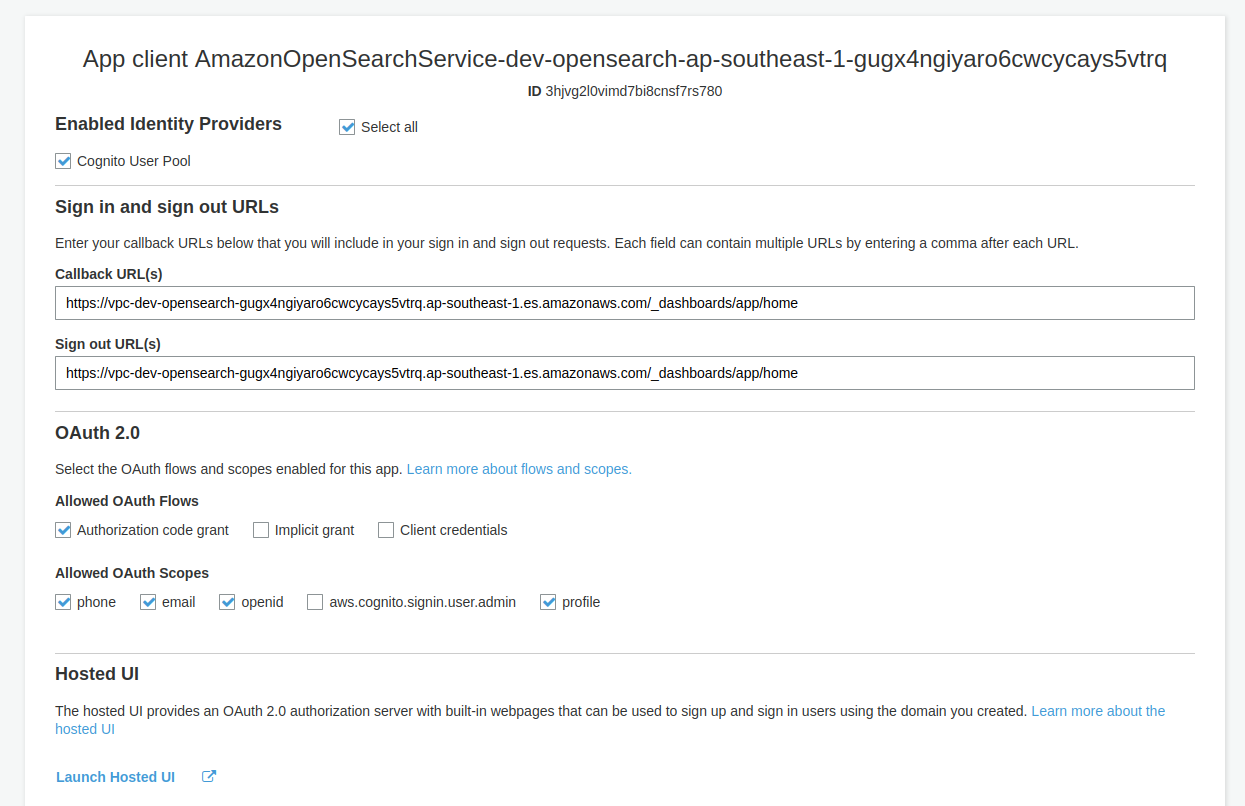Viewport: 1245px width, 806px height.
Task: Click the Launch Hosted UI link
Action: (x=115, y=777)
